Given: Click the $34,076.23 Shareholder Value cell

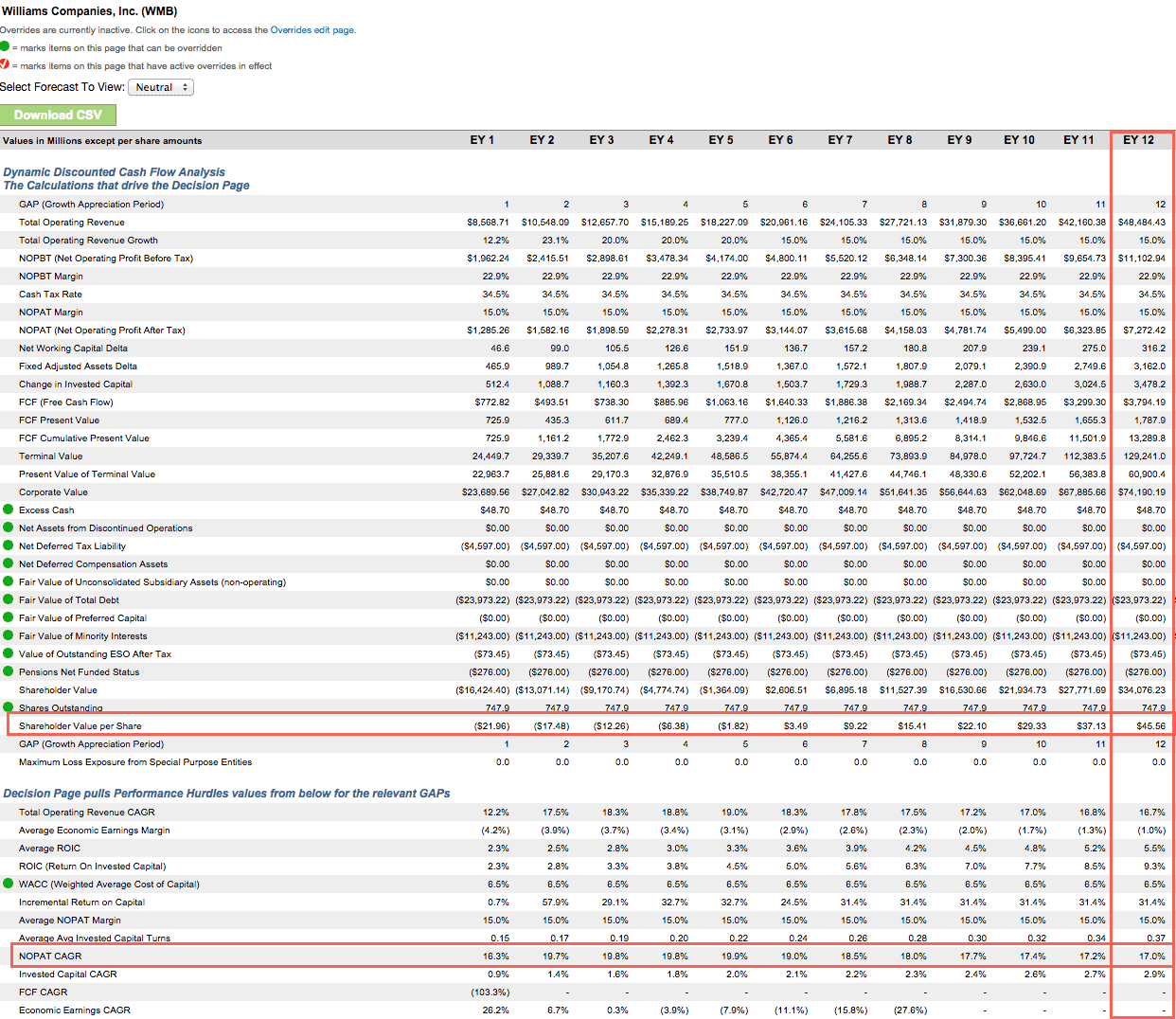Looking at the screenshot, I should click(1142, 690).
